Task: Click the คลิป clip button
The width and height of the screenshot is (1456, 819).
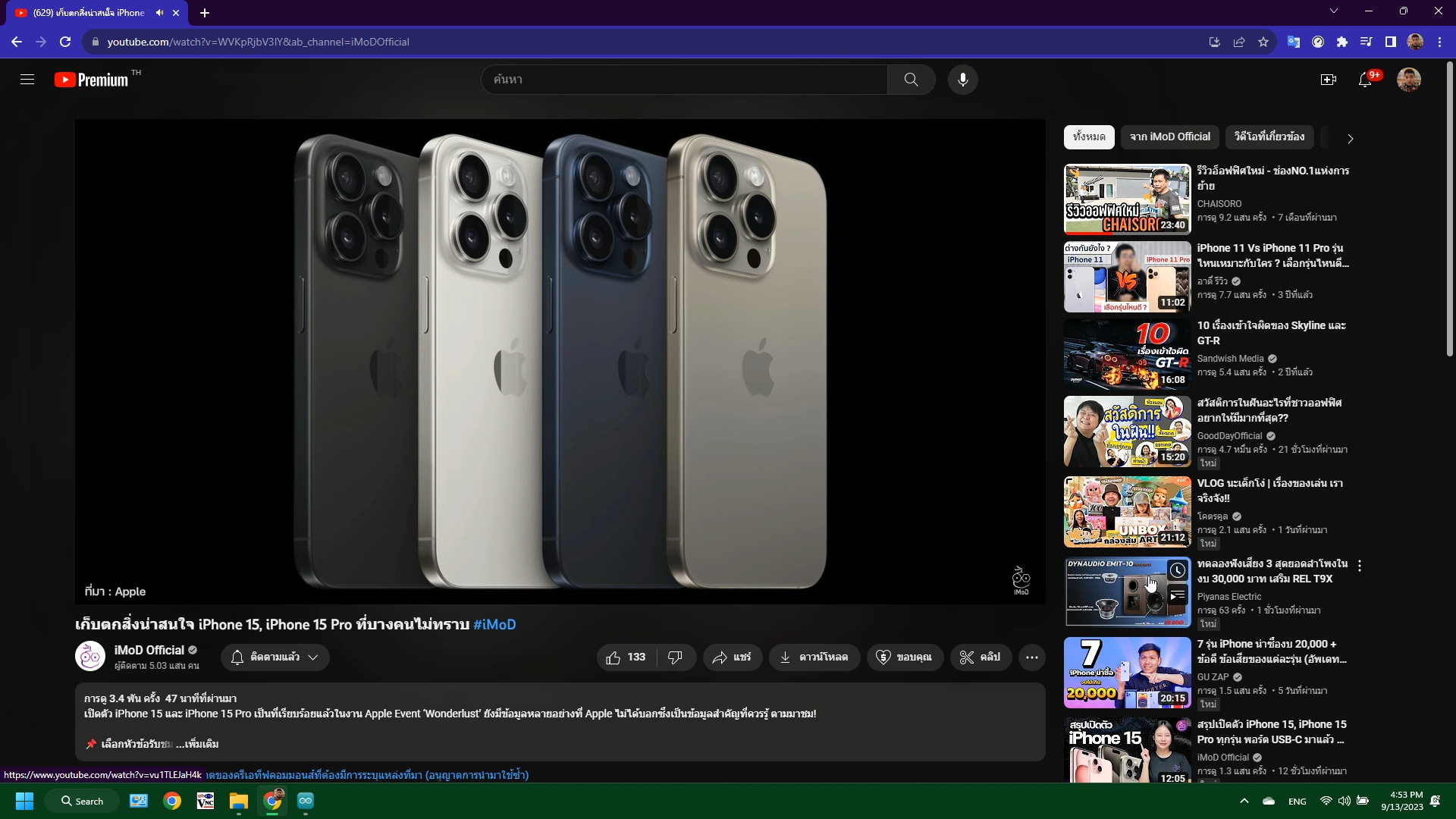Action: tap(981, 657)
